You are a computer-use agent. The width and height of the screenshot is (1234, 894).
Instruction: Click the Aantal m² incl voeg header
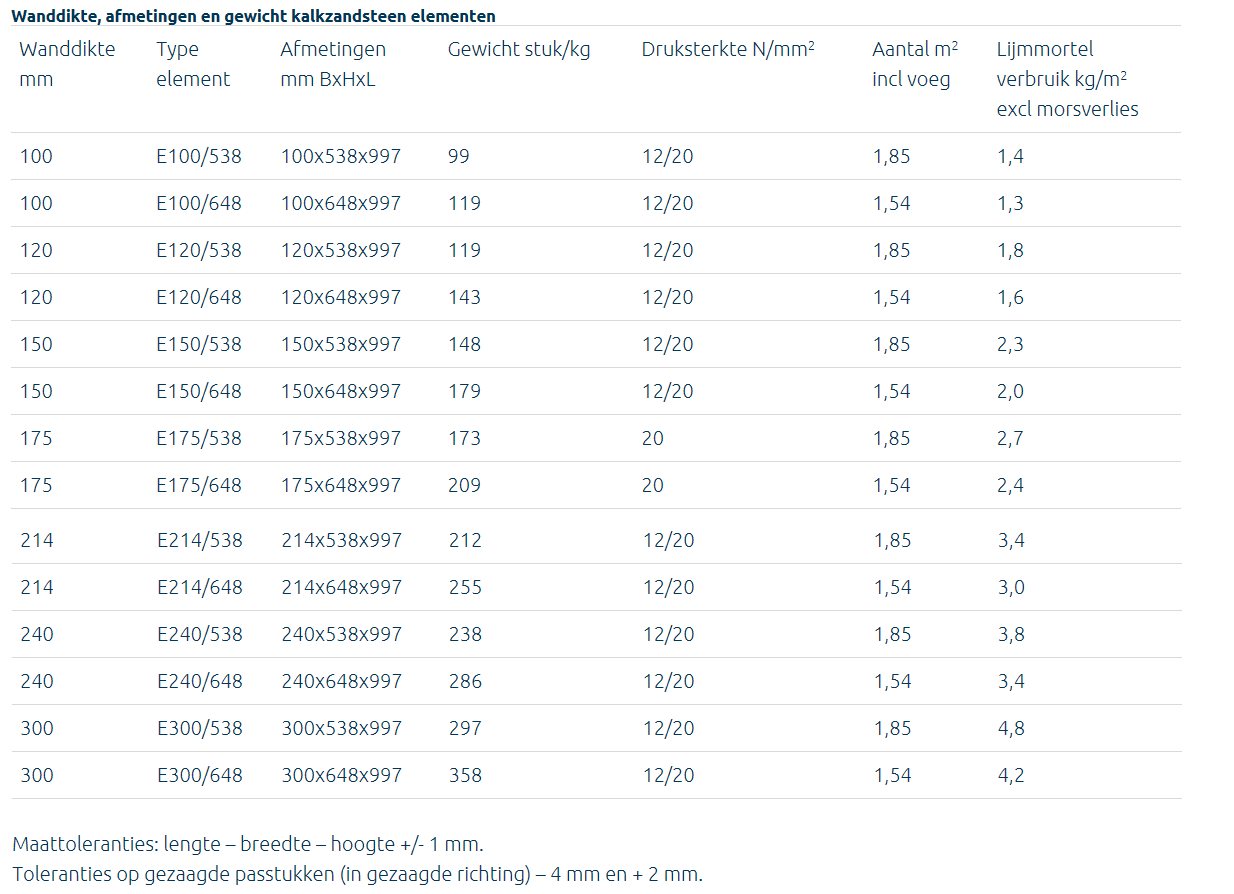coord(915,64)
